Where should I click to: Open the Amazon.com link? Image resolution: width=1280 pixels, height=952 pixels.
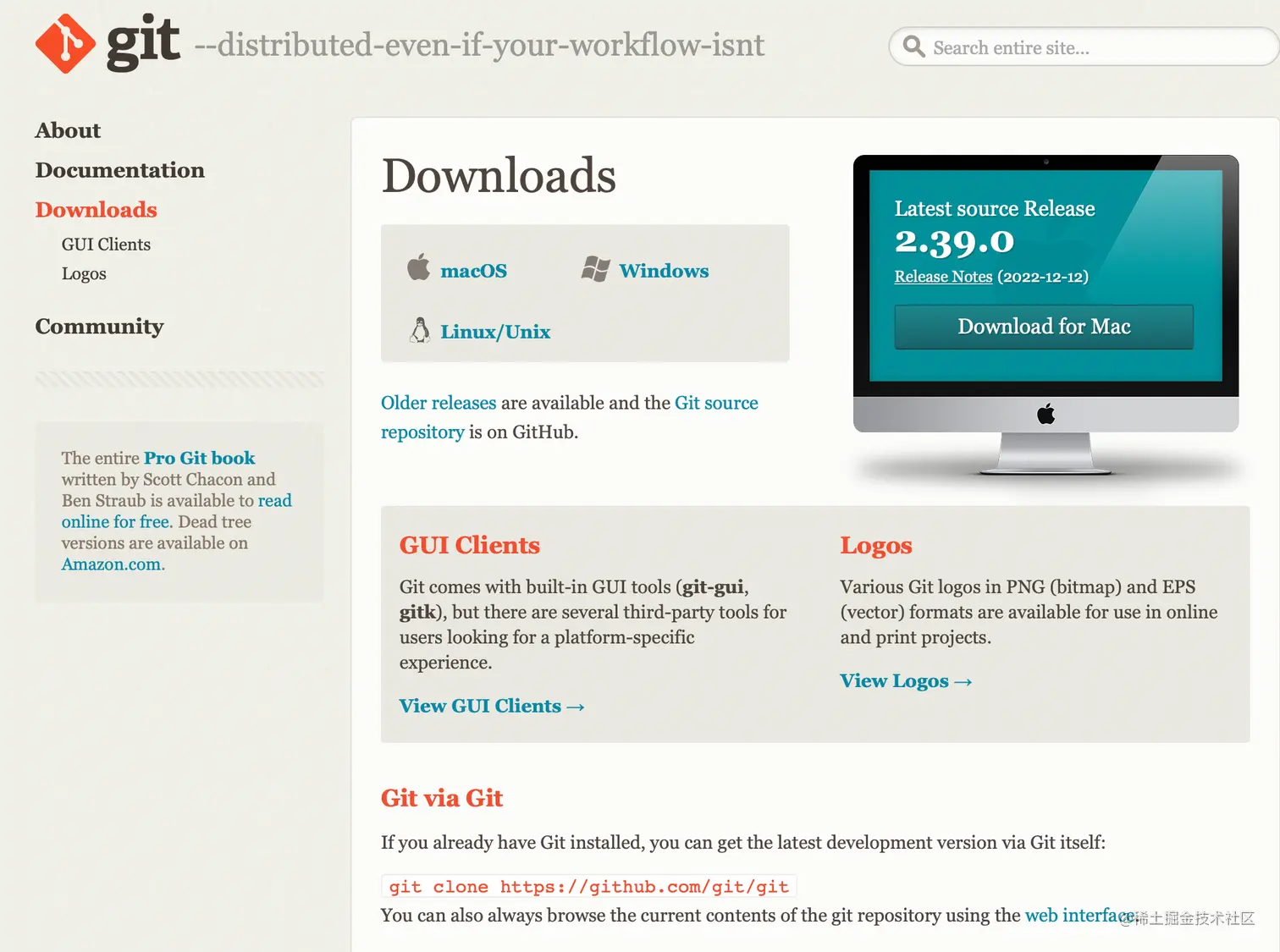tap(111, 564)
